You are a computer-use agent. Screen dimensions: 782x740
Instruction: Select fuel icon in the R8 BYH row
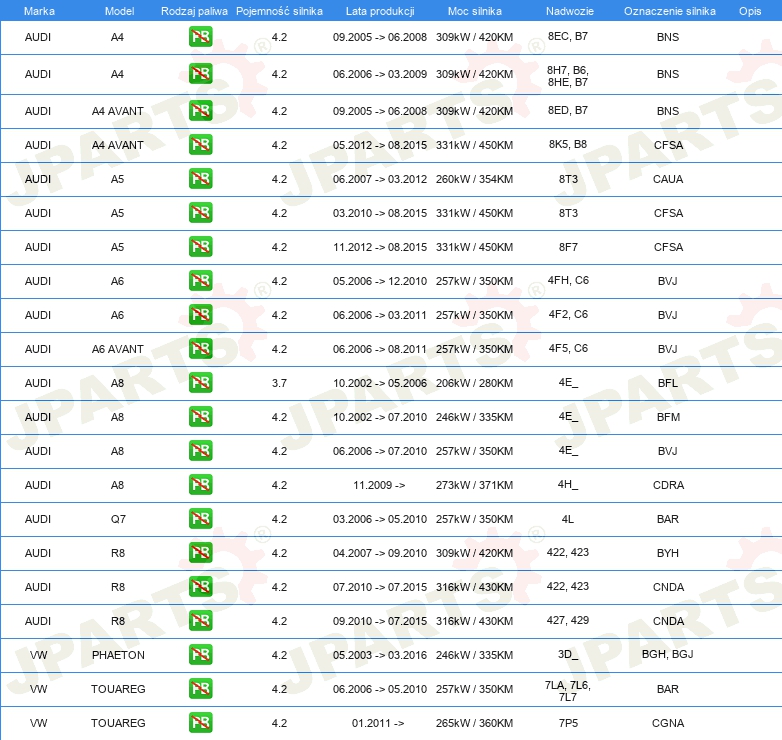pyautogui.click(x=200, y=553)
